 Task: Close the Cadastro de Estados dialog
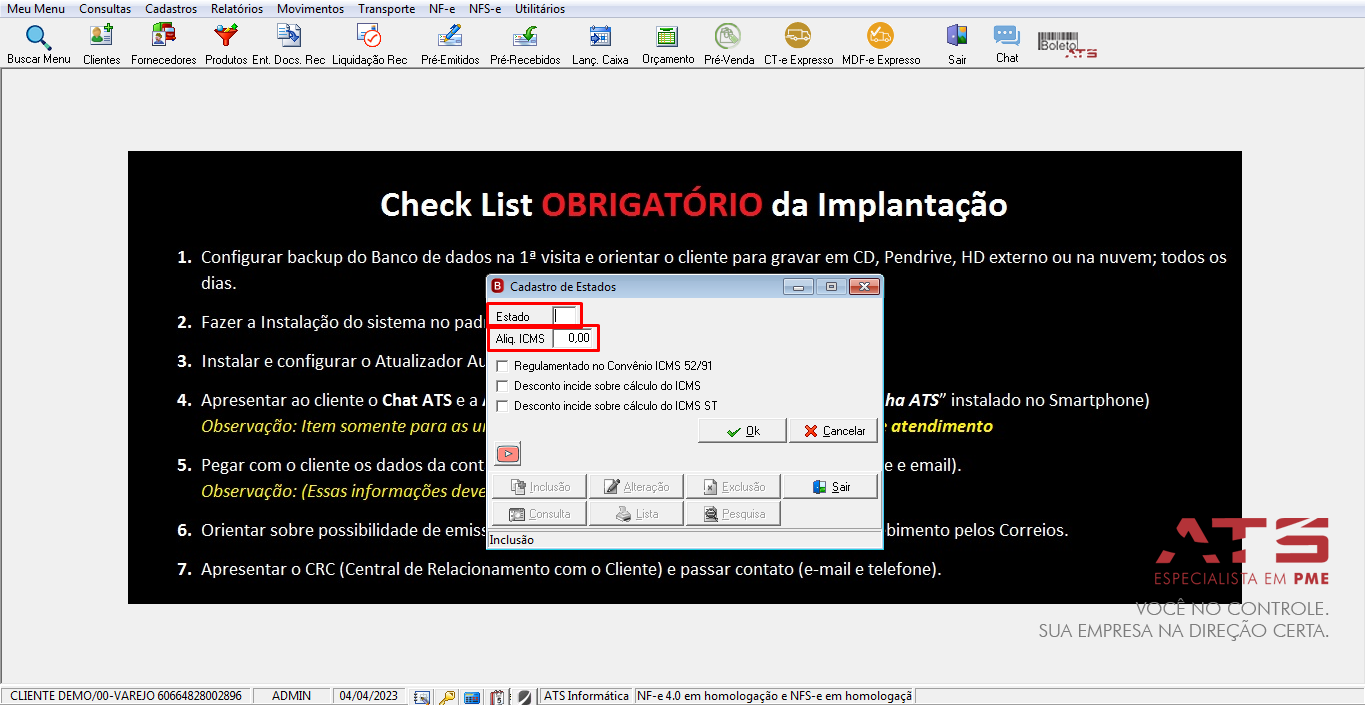click(x=863, y=287)
